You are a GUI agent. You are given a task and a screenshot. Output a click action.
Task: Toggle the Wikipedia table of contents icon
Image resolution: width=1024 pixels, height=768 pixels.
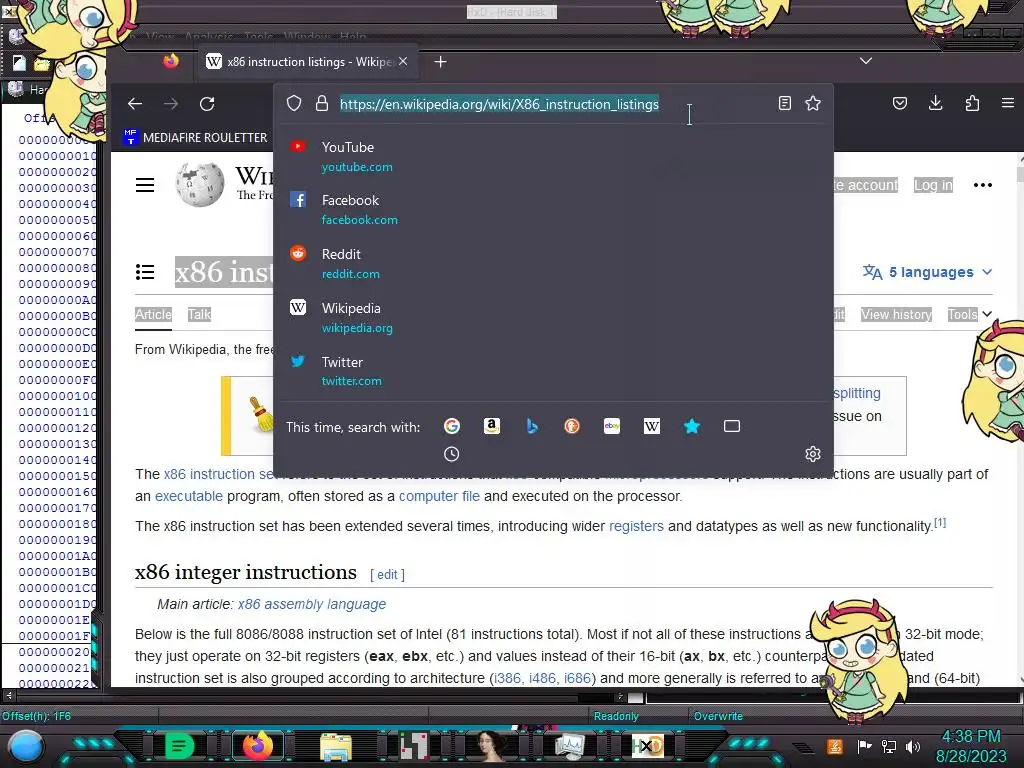pos(145,272)
